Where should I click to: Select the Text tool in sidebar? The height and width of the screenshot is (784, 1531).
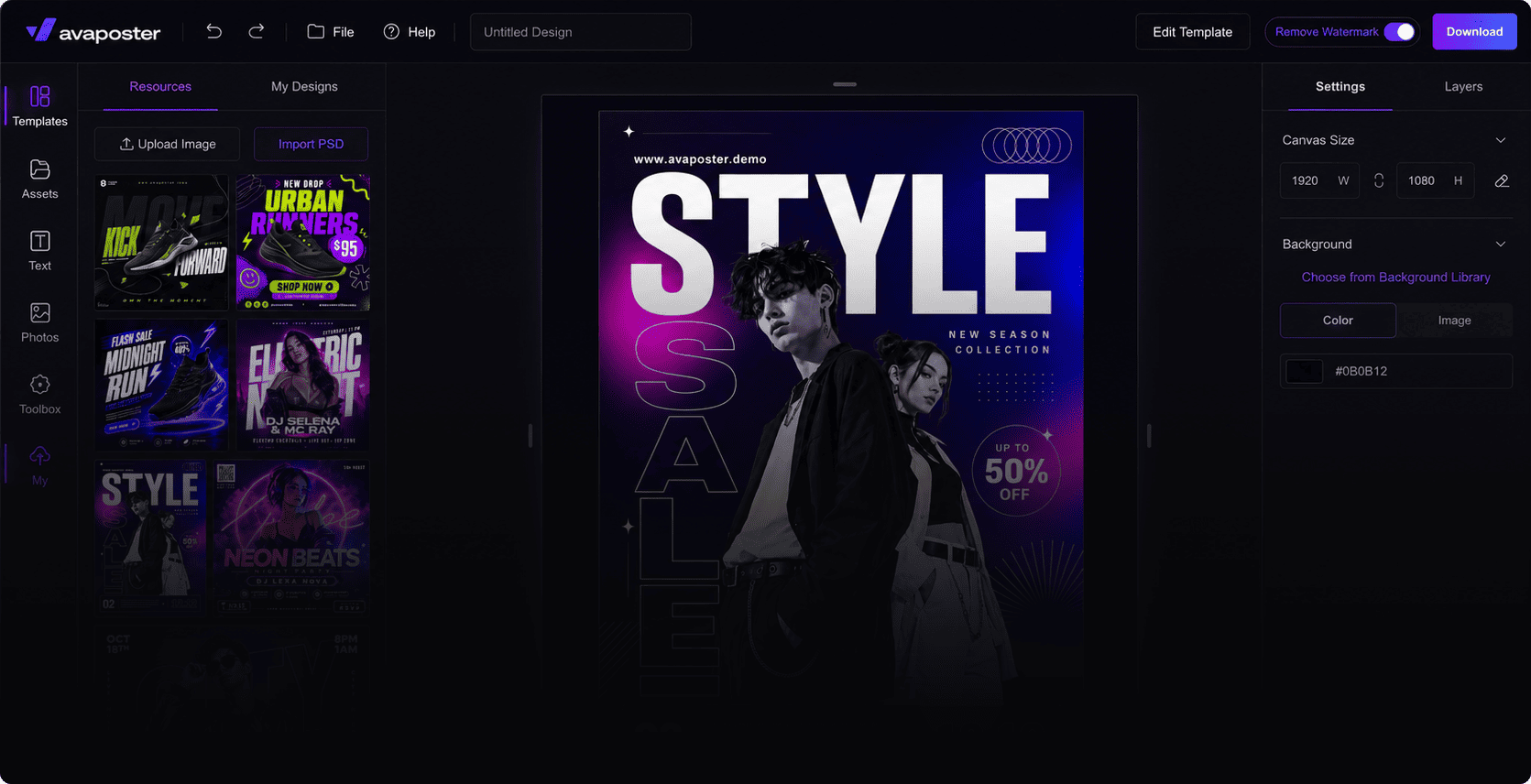tap(39, 251)
